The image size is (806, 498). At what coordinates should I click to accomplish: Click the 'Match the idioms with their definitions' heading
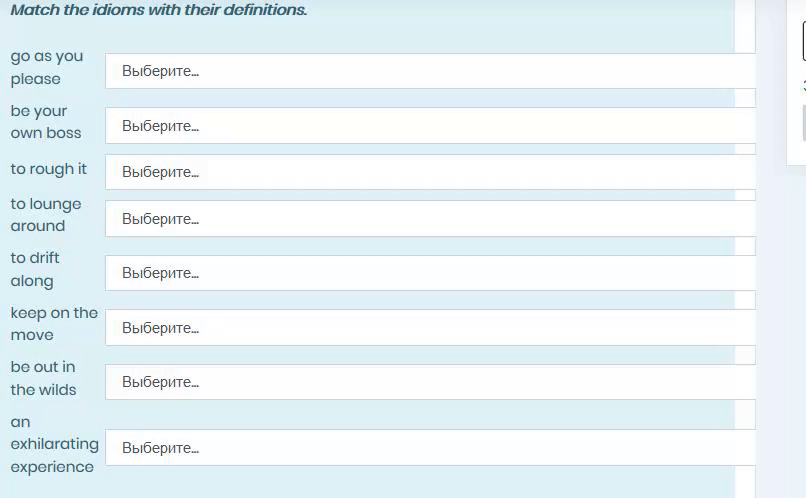(x=159, y=9)
